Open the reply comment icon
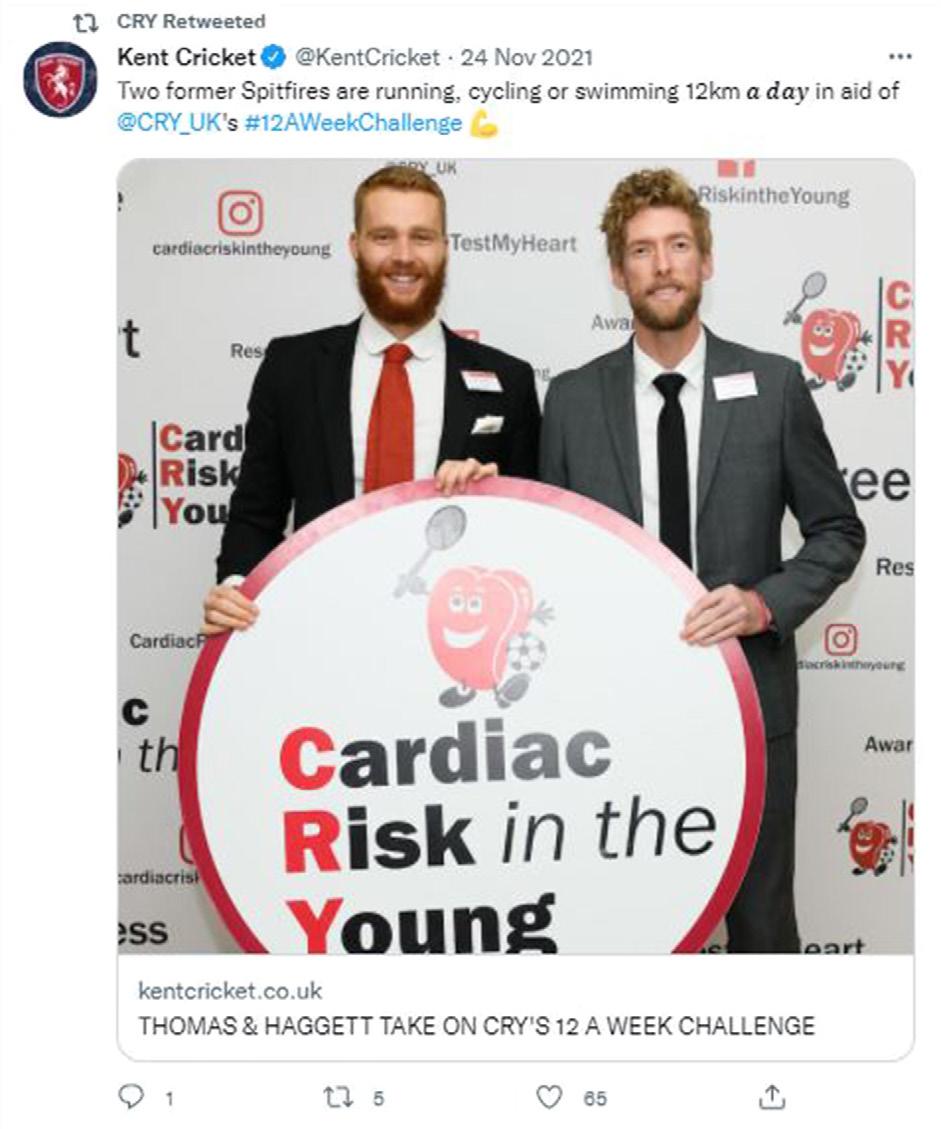This screenshot has height=1129, width=941. (130, 1097)
